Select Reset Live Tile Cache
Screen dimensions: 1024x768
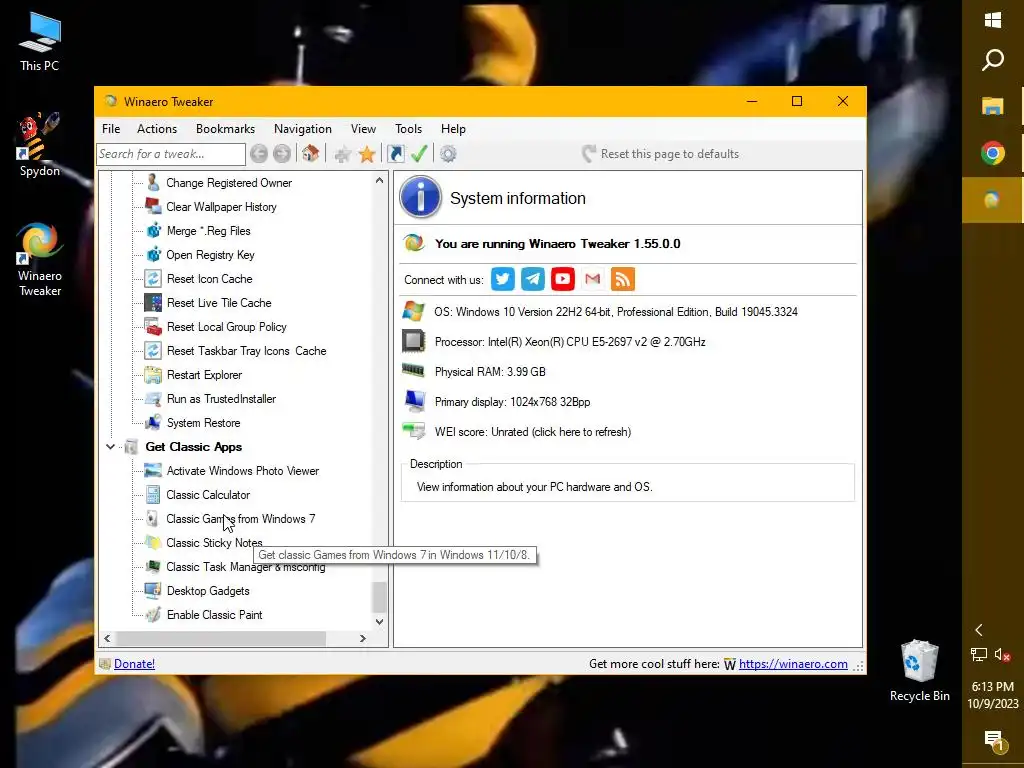(219, 302)
